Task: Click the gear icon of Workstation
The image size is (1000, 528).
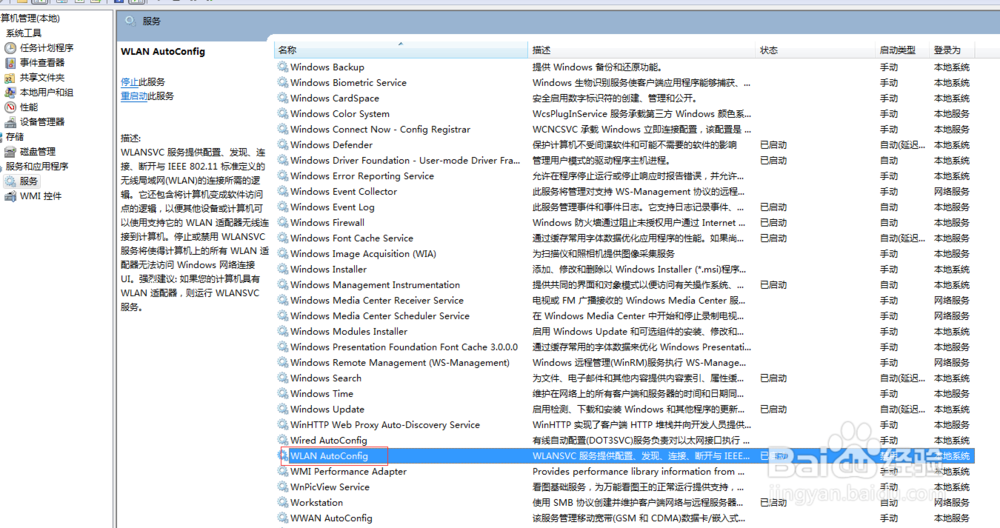Action: pos(283,502)
